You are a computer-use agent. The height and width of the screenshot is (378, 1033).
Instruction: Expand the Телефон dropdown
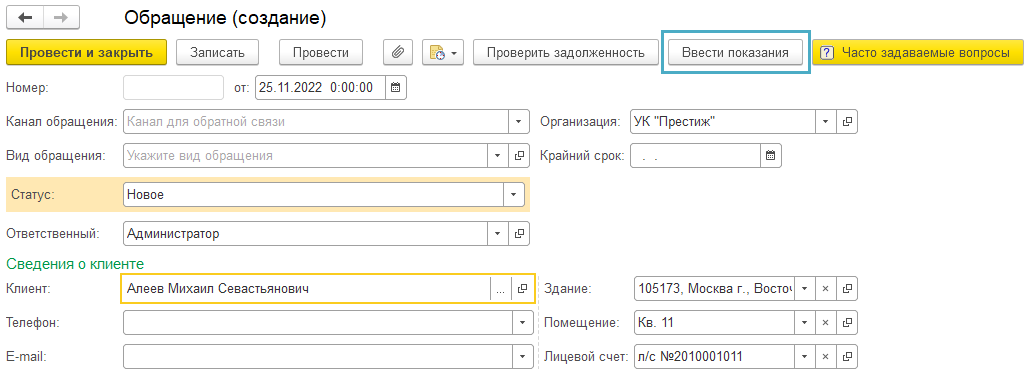coord(522,323)
